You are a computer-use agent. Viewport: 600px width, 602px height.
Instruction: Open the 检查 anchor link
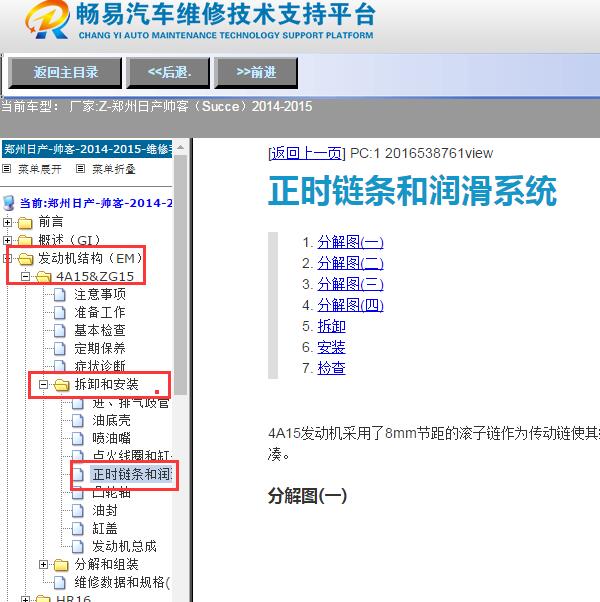pyautogui.click(x=331, y=368)
